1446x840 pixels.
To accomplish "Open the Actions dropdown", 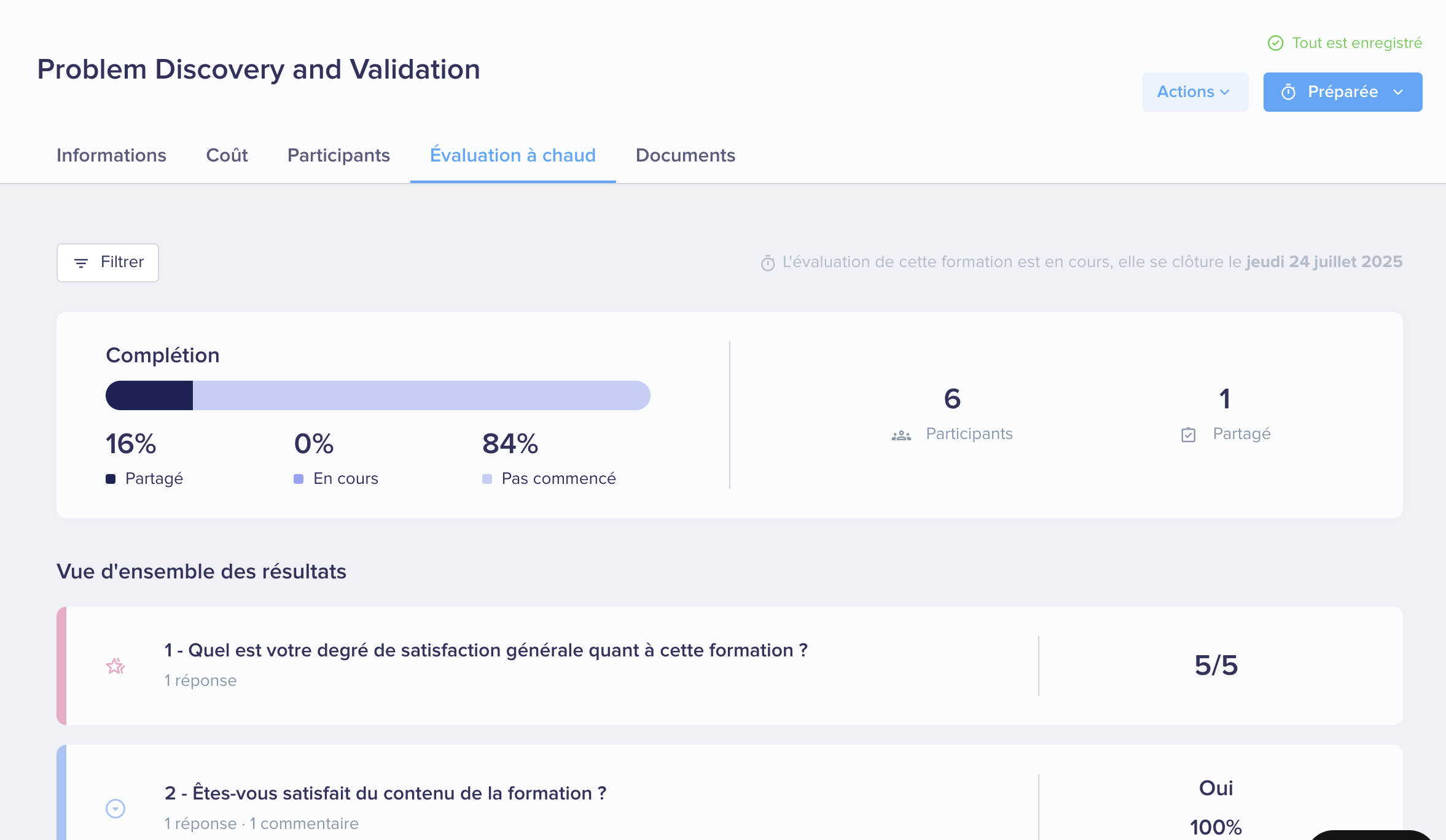I will click(1195, 92).
